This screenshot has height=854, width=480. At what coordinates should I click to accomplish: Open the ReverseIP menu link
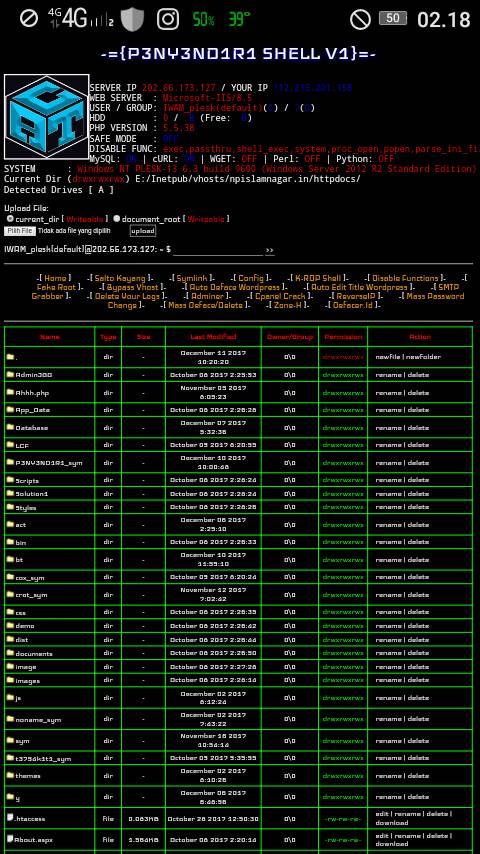point(356,296)
